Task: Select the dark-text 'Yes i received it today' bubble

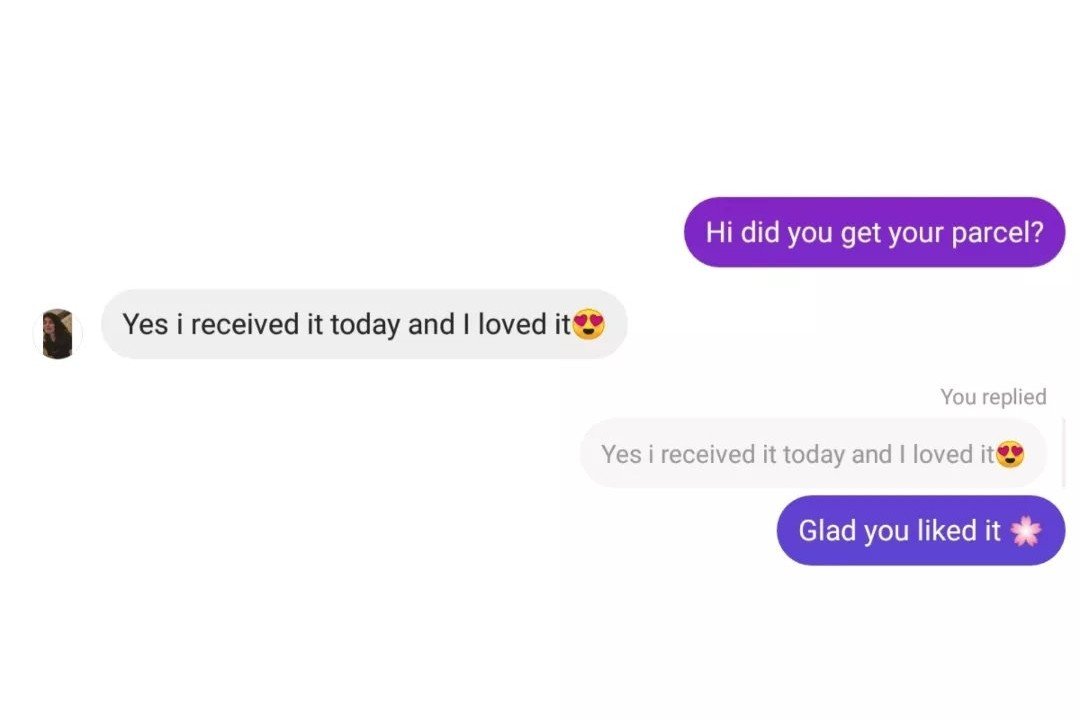Action: [364, 324]
